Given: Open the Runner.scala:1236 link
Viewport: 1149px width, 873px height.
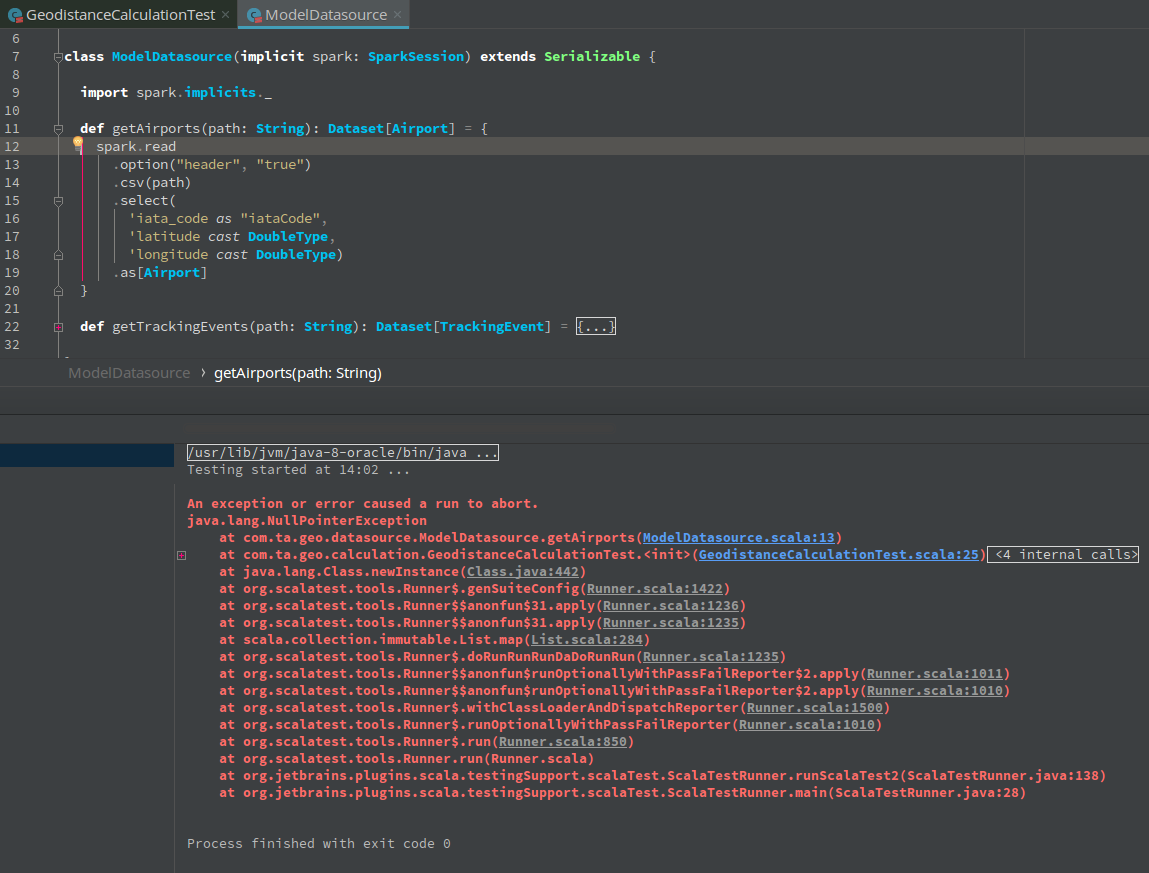Looking at the screenshot, I should point(670,605).
